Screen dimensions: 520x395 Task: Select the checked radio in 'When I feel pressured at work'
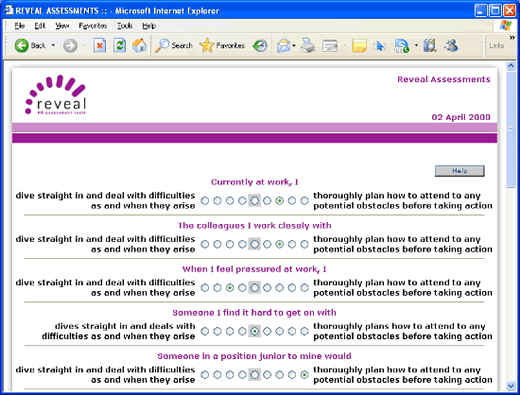230,287
